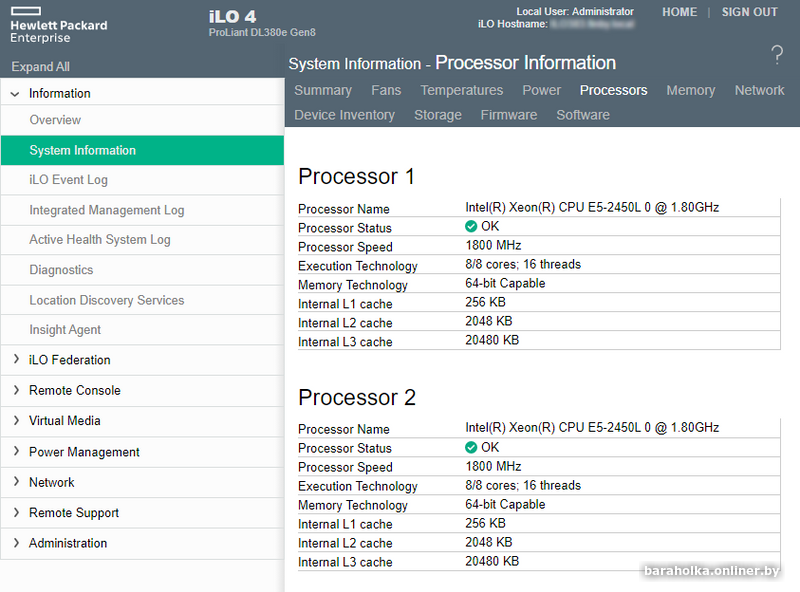Click the Processor 2 heading
Screen dimensions: 800x592
click(x=357, y=398)
